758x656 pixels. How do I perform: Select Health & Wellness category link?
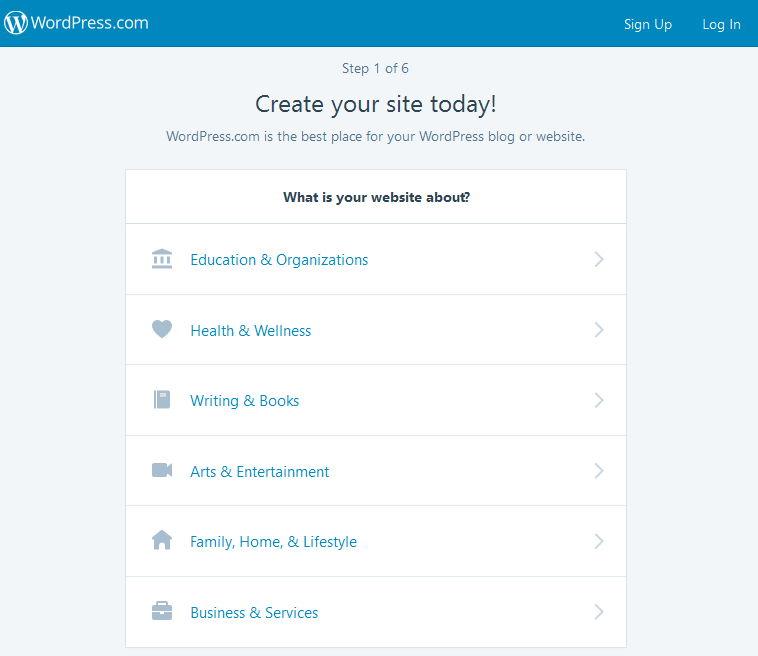pyautogui.click(x=251, y=330)
